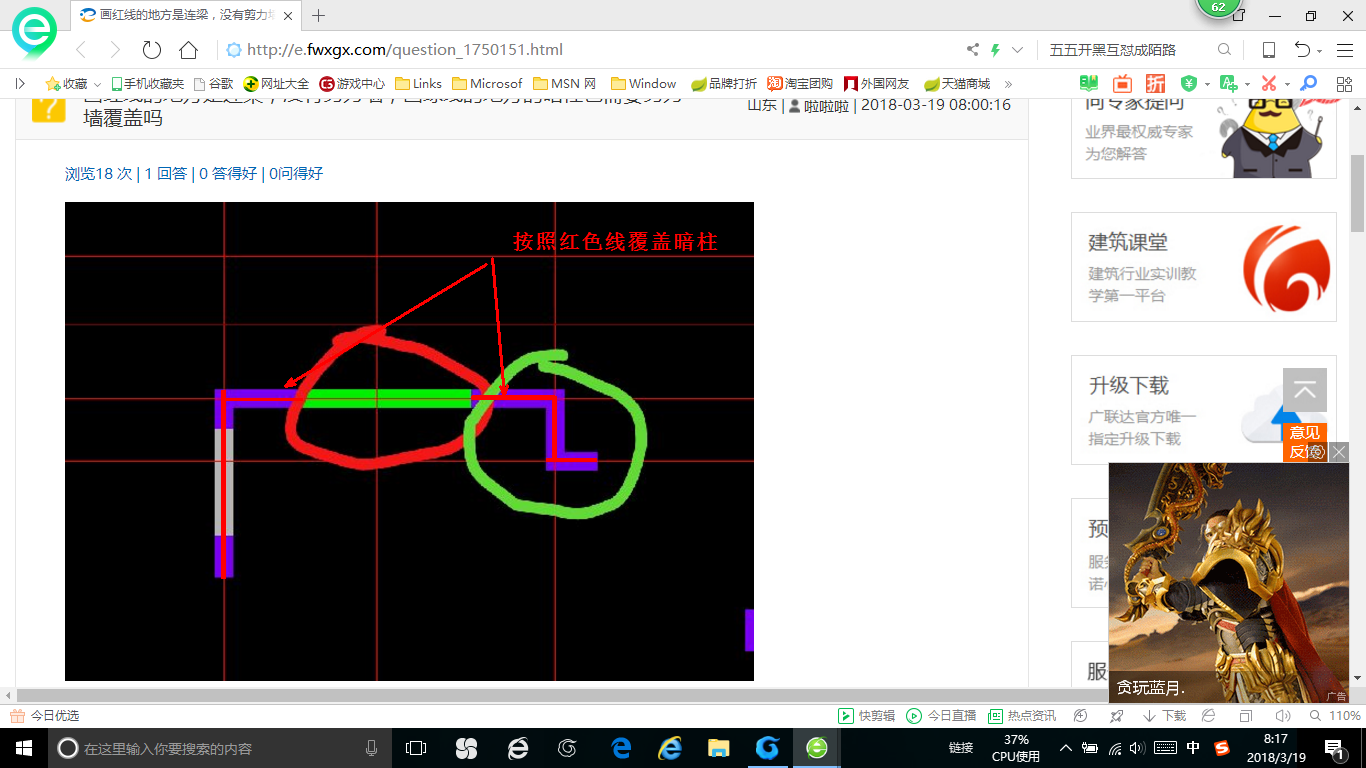The width and height of the screenshot is (1366, 768).
Task: Open 快剪辑 in the status bar
Action: pyautogui.click(x=866, y=716)
